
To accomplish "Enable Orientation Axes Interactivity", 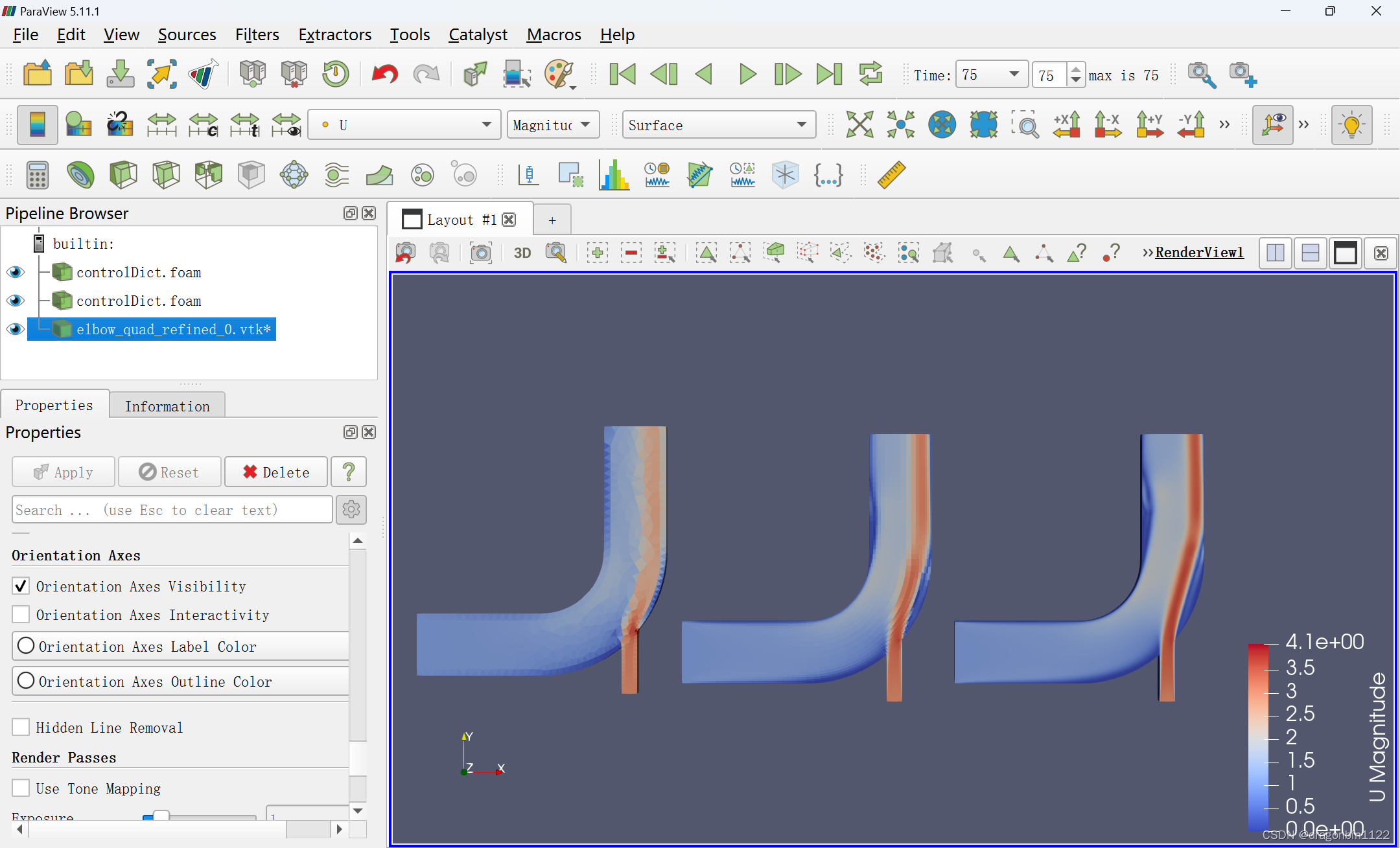I will coord(20,614).
